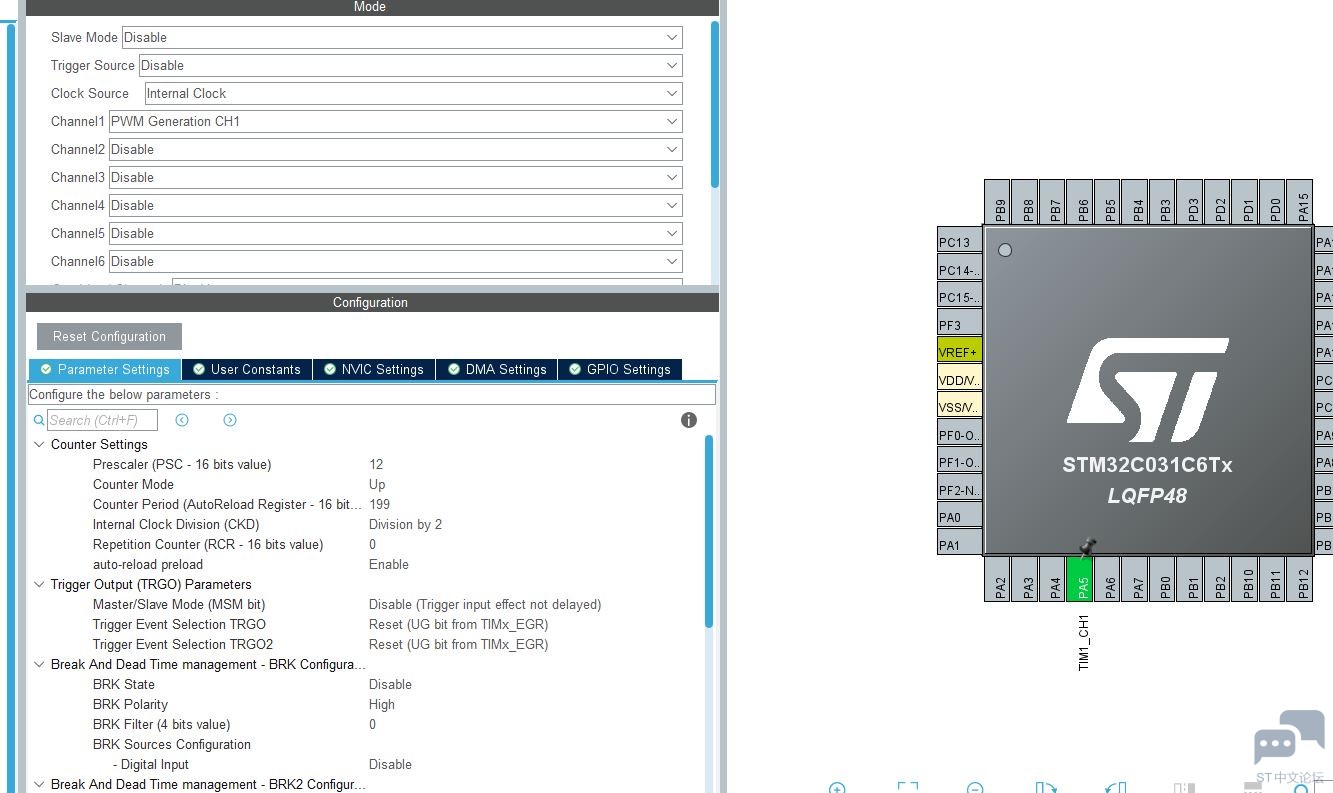Viewport: 1333px width, 793px height.
Task: Select the Counter Period value 199
Action: tap(380, 504)
